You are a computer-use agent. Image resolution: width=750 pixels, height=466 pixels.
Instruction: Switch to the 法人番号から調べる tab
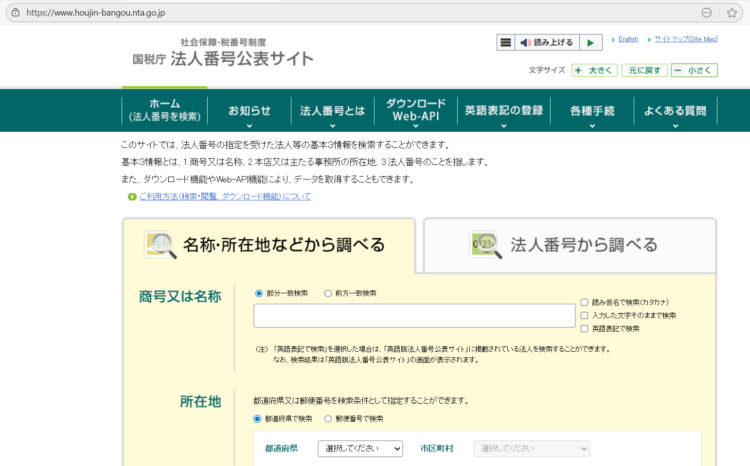(570, 245)
